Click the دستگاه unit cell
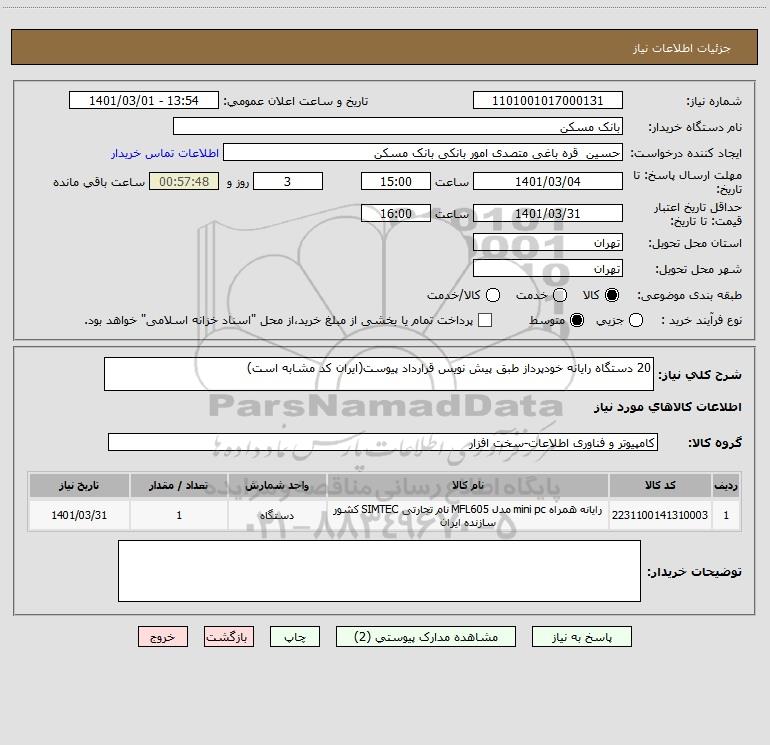Image resolution: width=770 pixels, height=745 pixels. [x=277, y=515]
